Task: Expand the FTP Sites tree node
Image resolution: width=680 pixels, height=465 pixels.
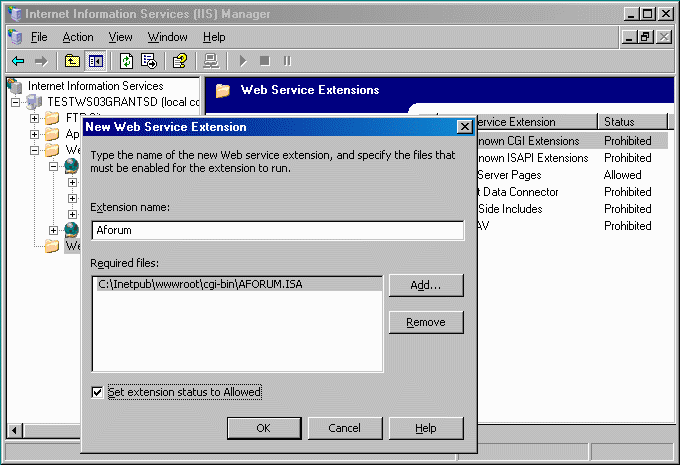Action: pyautogui.click(x=34, y=118)
